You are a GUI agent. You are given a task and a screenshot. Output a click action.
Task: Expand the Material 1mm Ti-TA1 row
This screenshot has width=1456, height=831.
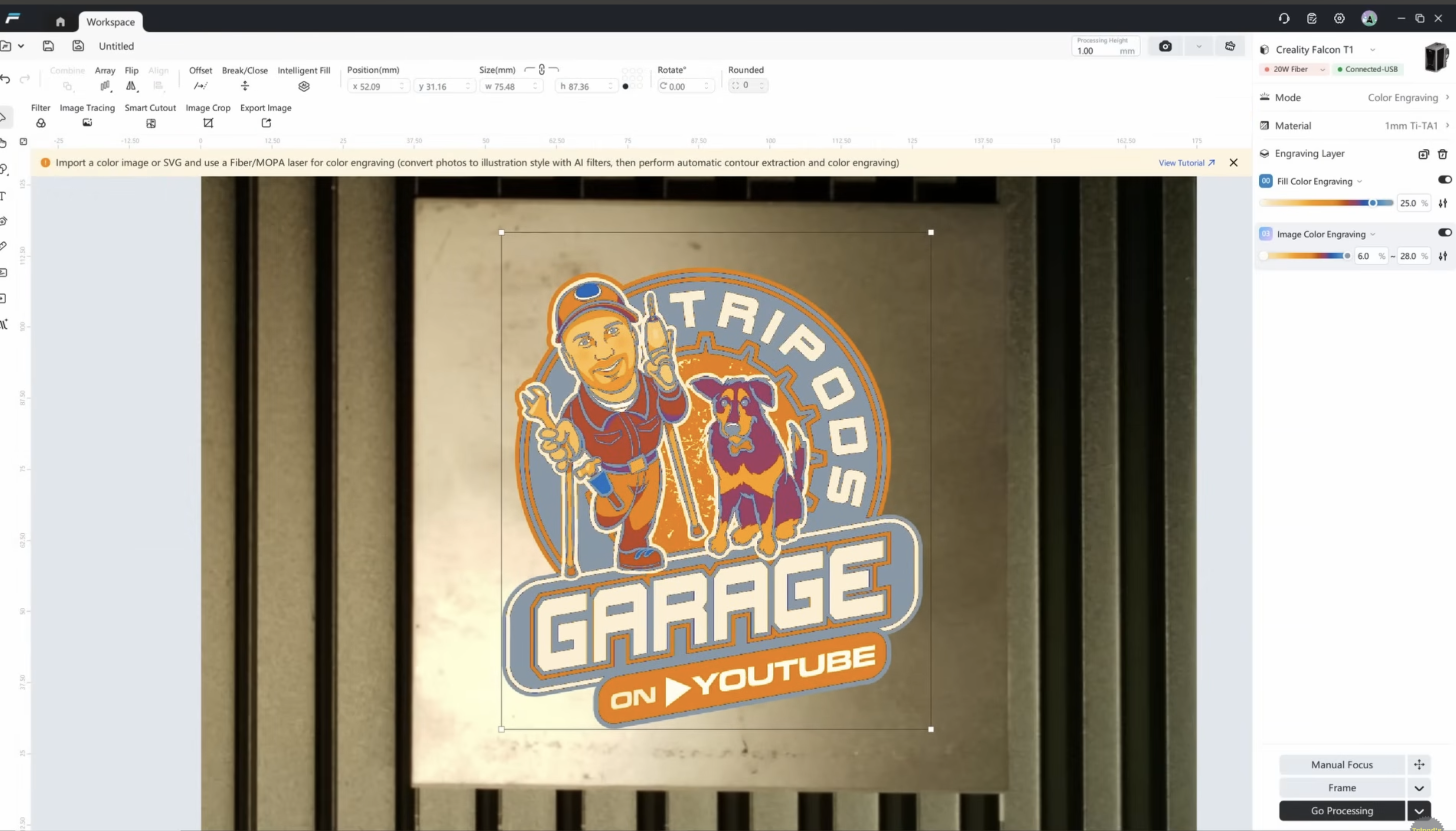(1354, 126)
